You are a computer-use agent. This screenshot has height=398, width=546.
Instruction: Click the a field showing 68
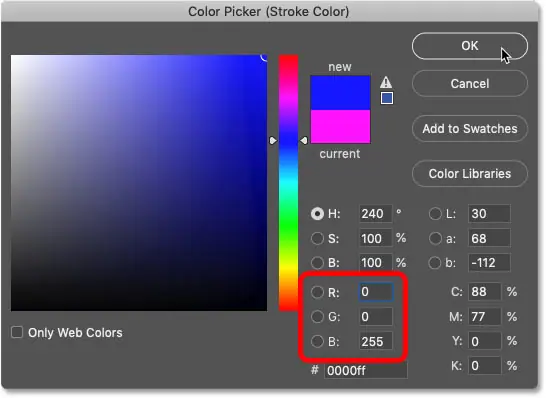point(489,239)
